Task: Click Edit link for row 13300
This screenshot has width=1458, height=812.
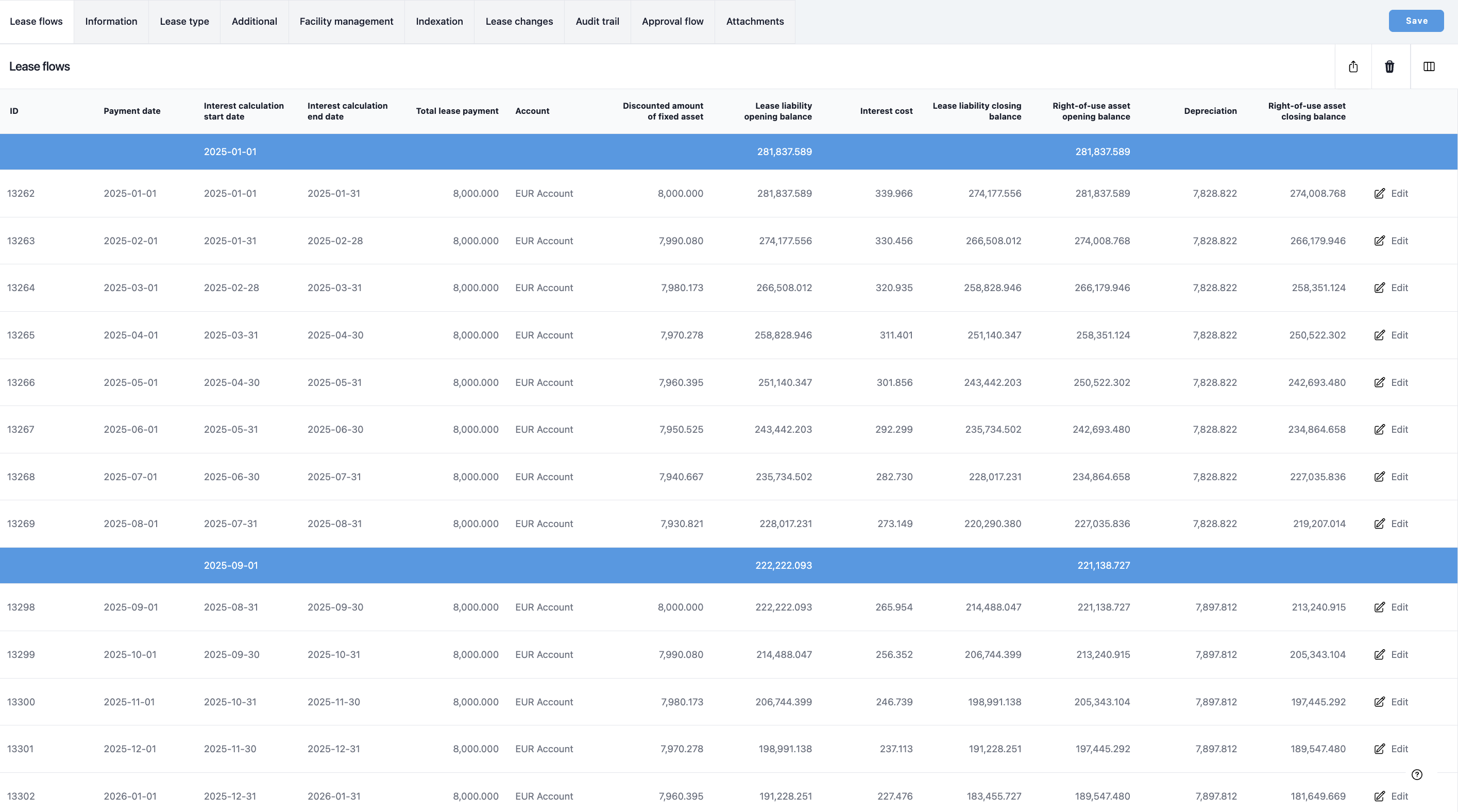Action: pos(1399,702)
